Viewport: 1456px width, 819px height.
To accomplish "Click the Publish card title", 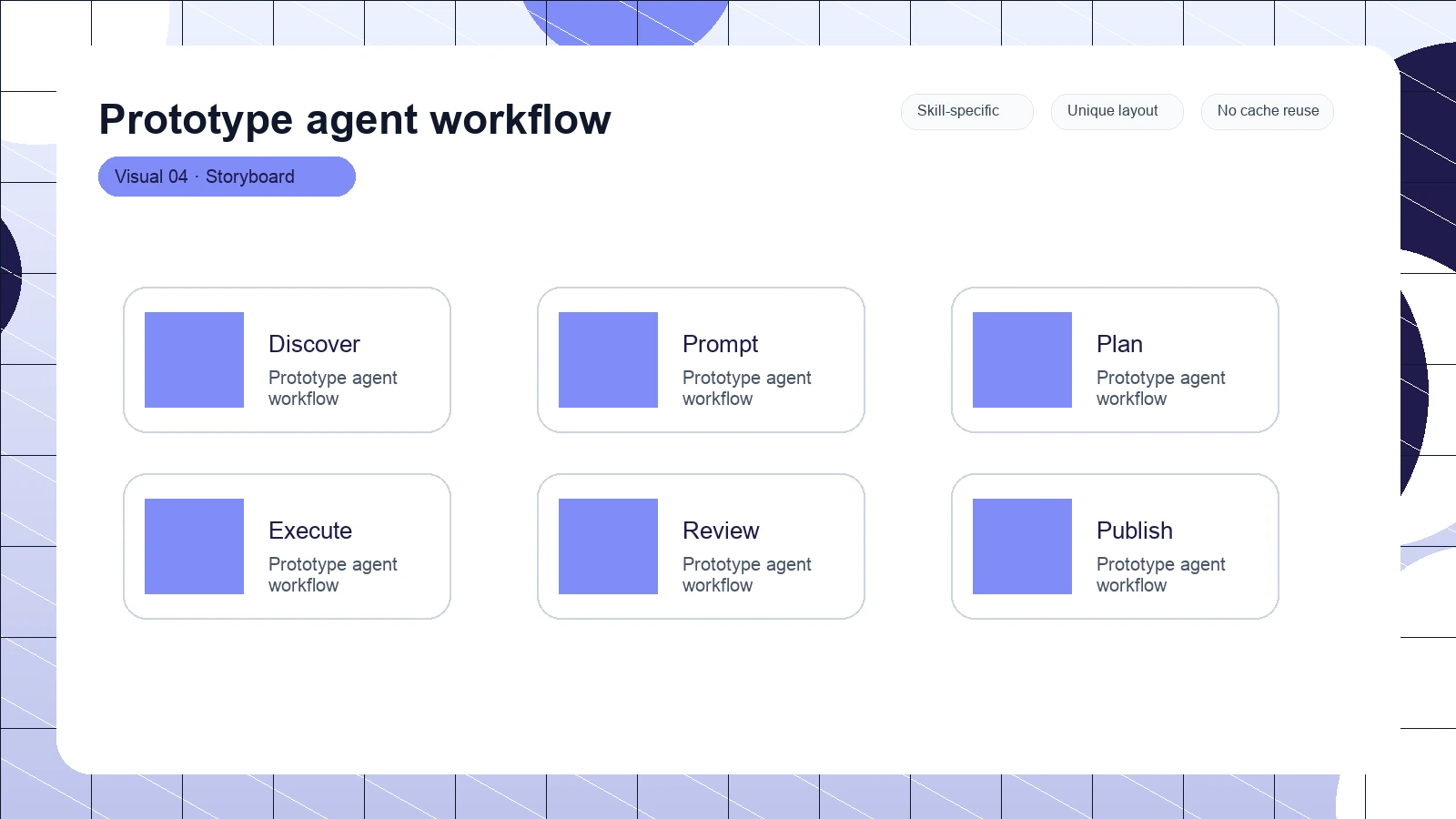I will pyautogui.click(x=1134, y=531).
